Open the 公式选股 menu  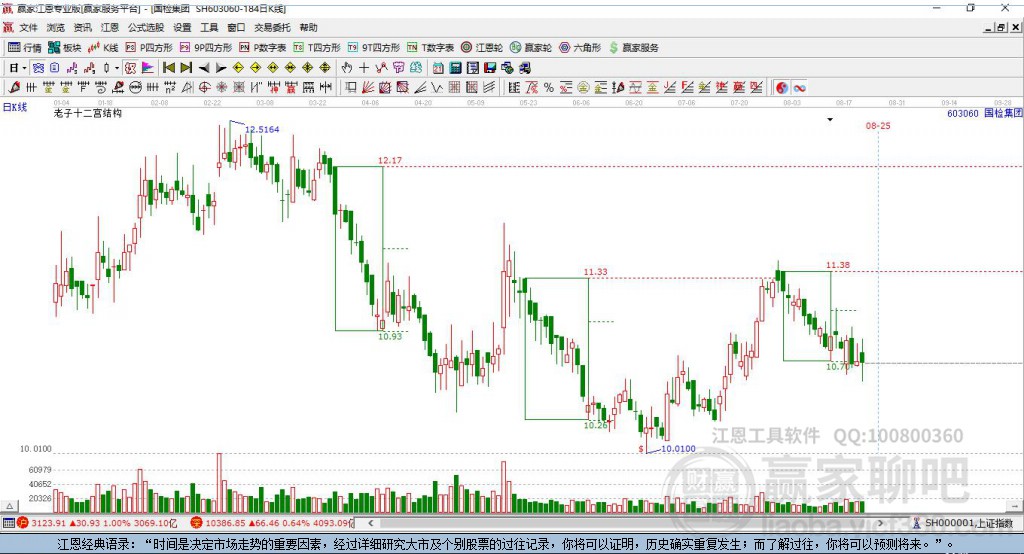tap(146, 27)
